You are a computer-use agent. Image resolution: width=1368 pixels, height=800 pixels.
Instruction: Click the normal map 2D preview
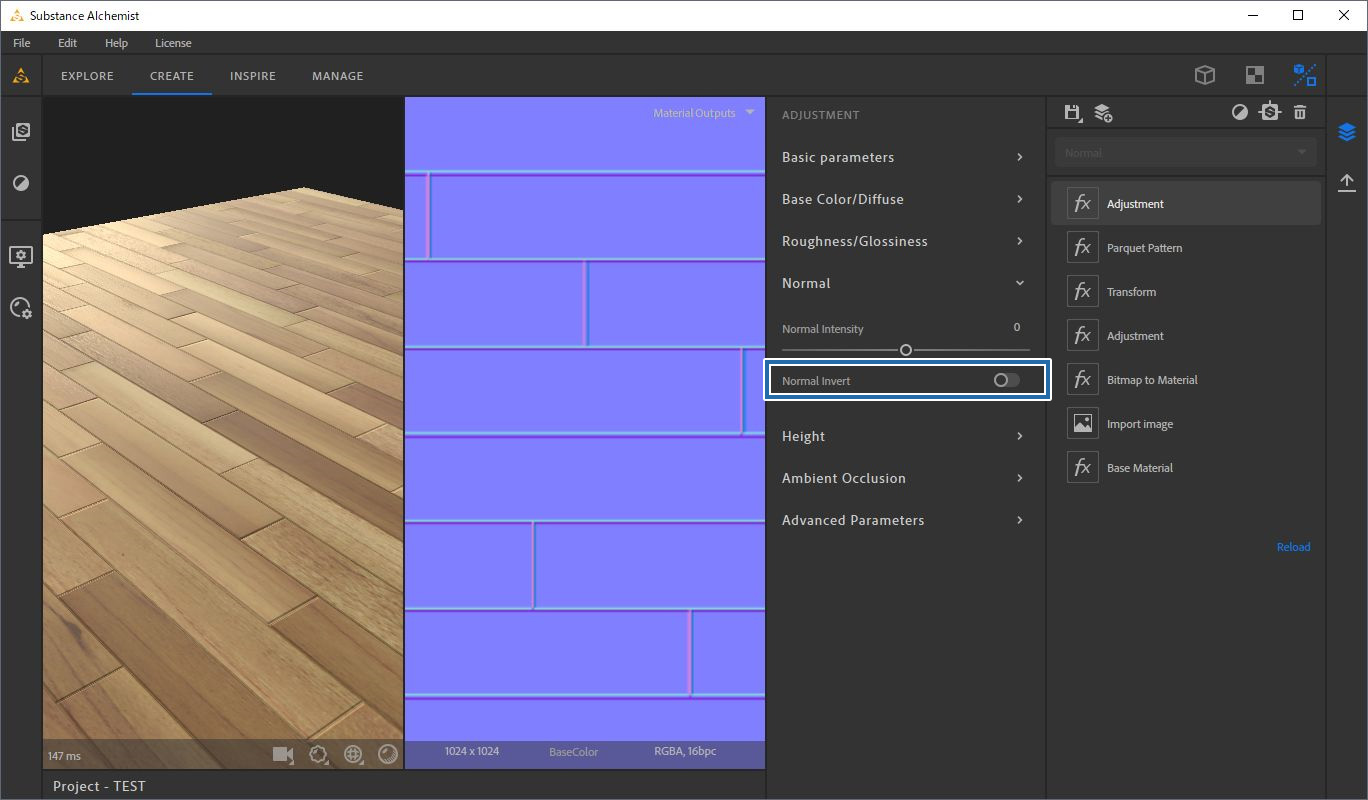(x=585, y=432)
